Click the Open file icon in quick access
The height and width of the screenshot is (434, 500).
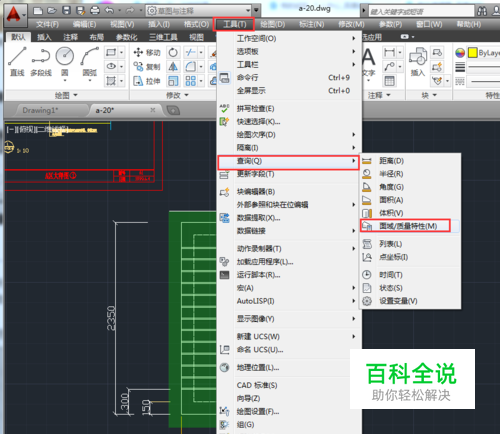click(52, 11)
